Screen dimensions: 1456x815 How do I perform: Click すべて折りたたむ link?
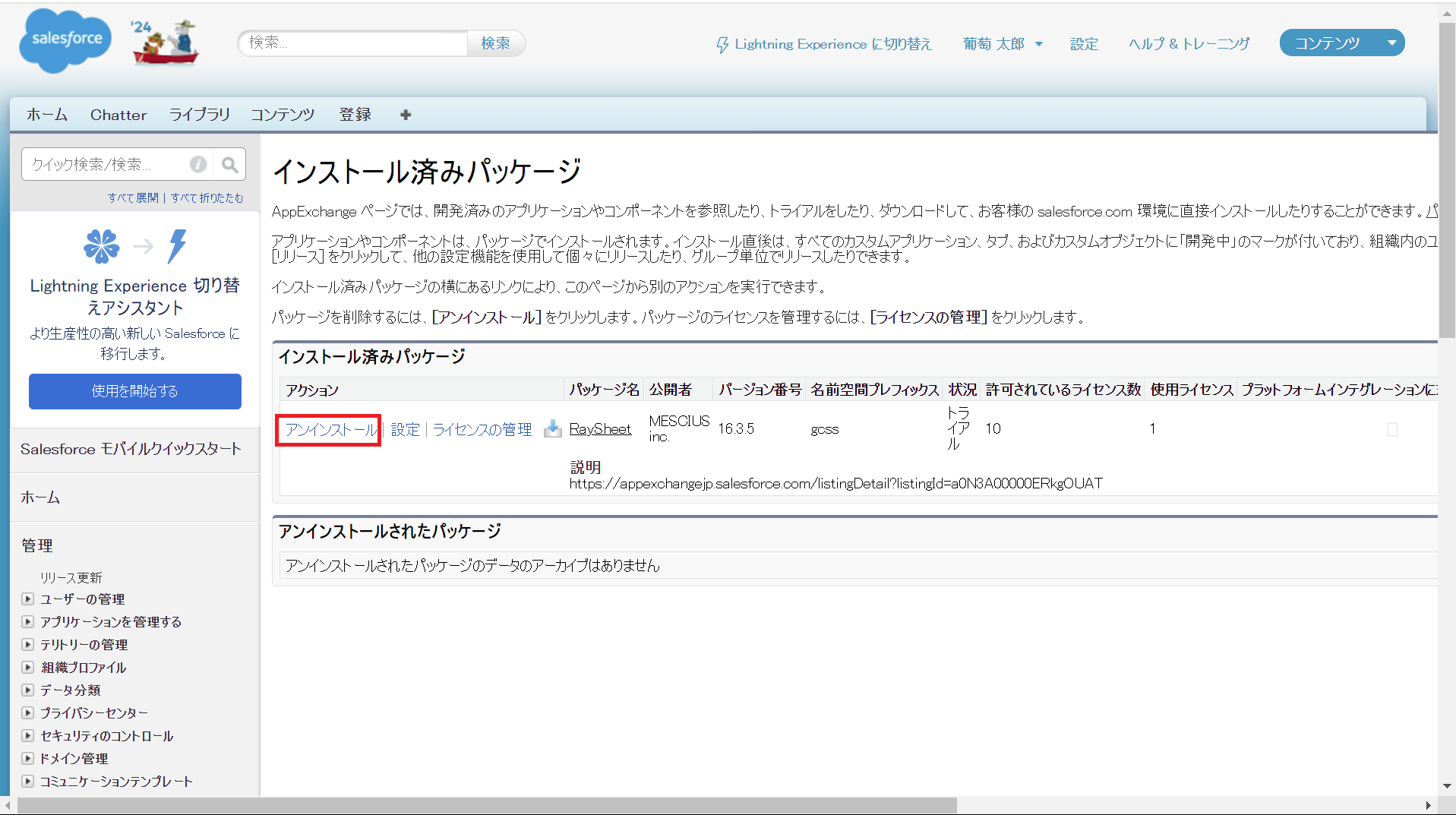click(207, 197)
